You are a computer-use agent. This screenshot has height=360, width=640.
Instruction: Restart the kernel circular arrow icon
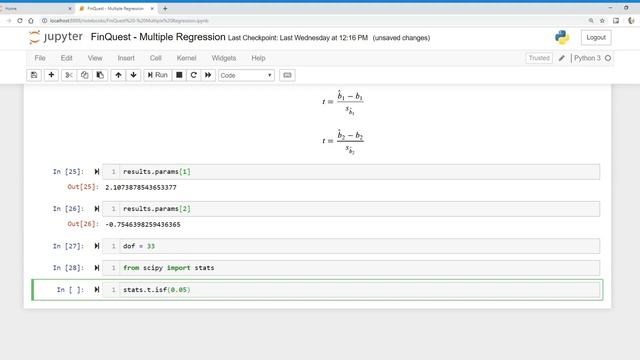tap(193, 75)
